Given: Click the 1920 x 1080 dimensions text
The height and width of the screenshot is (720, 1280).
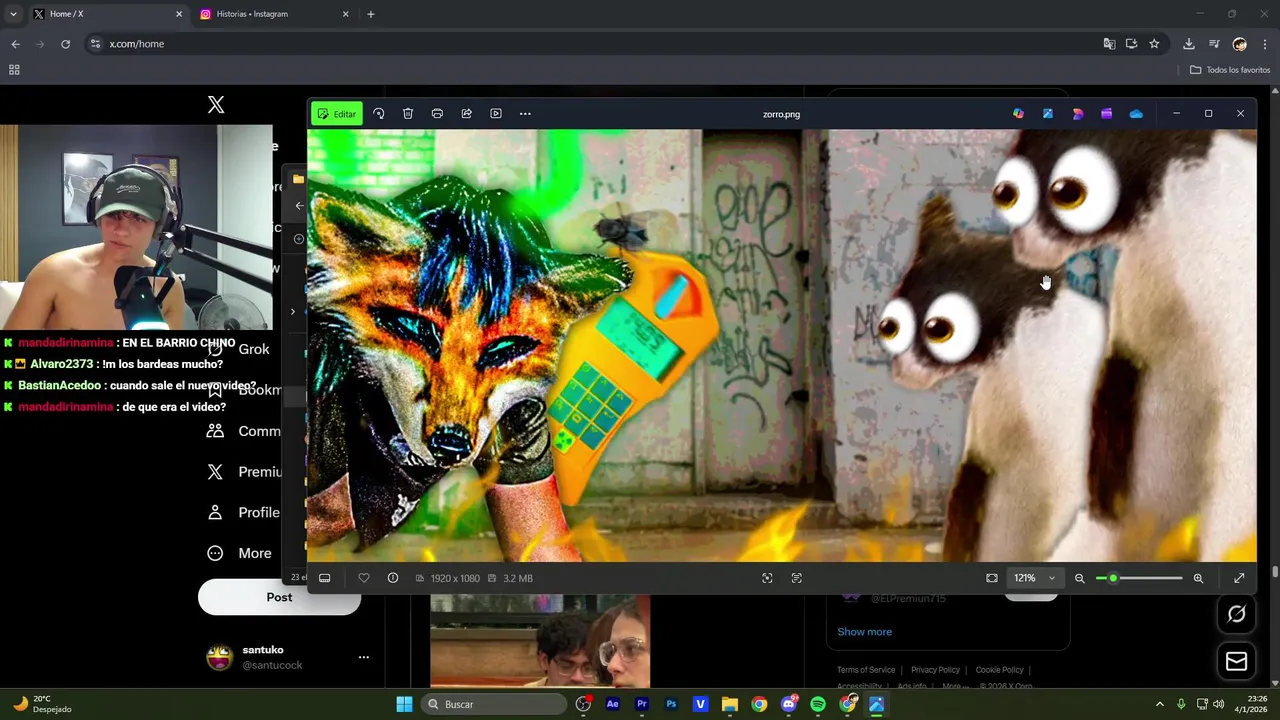Looking at the screenshot, I should click(455, 578).
